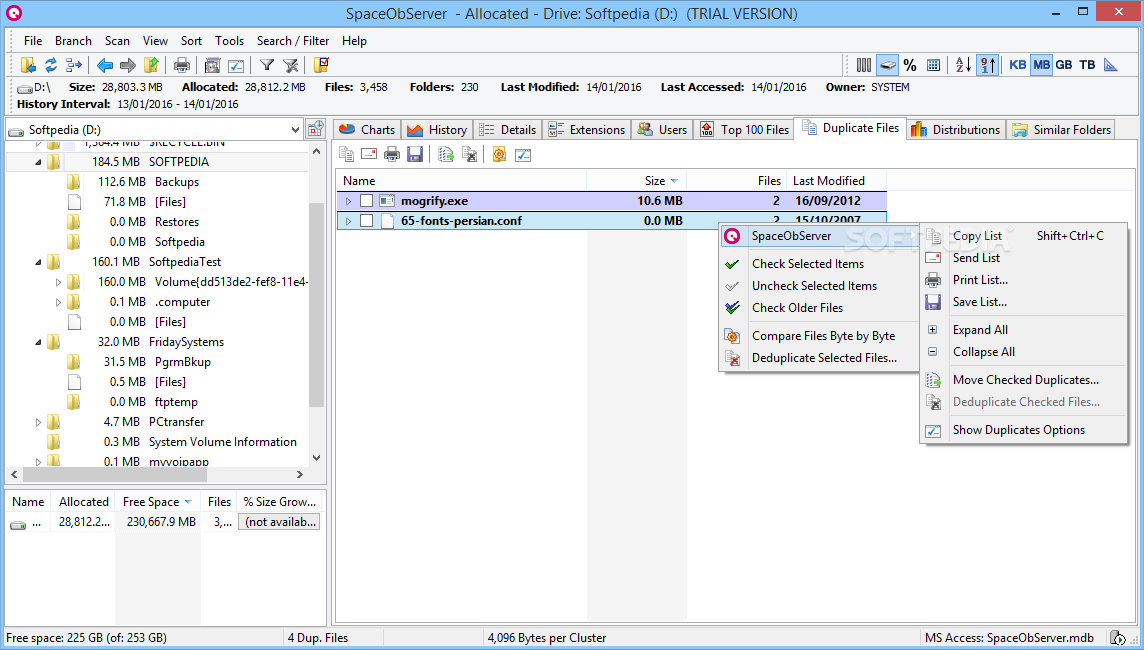Collapse the SoftpediaTest folder node
Screen dimensions: 1144x650
pyautogui.click(x=38, y=262)
